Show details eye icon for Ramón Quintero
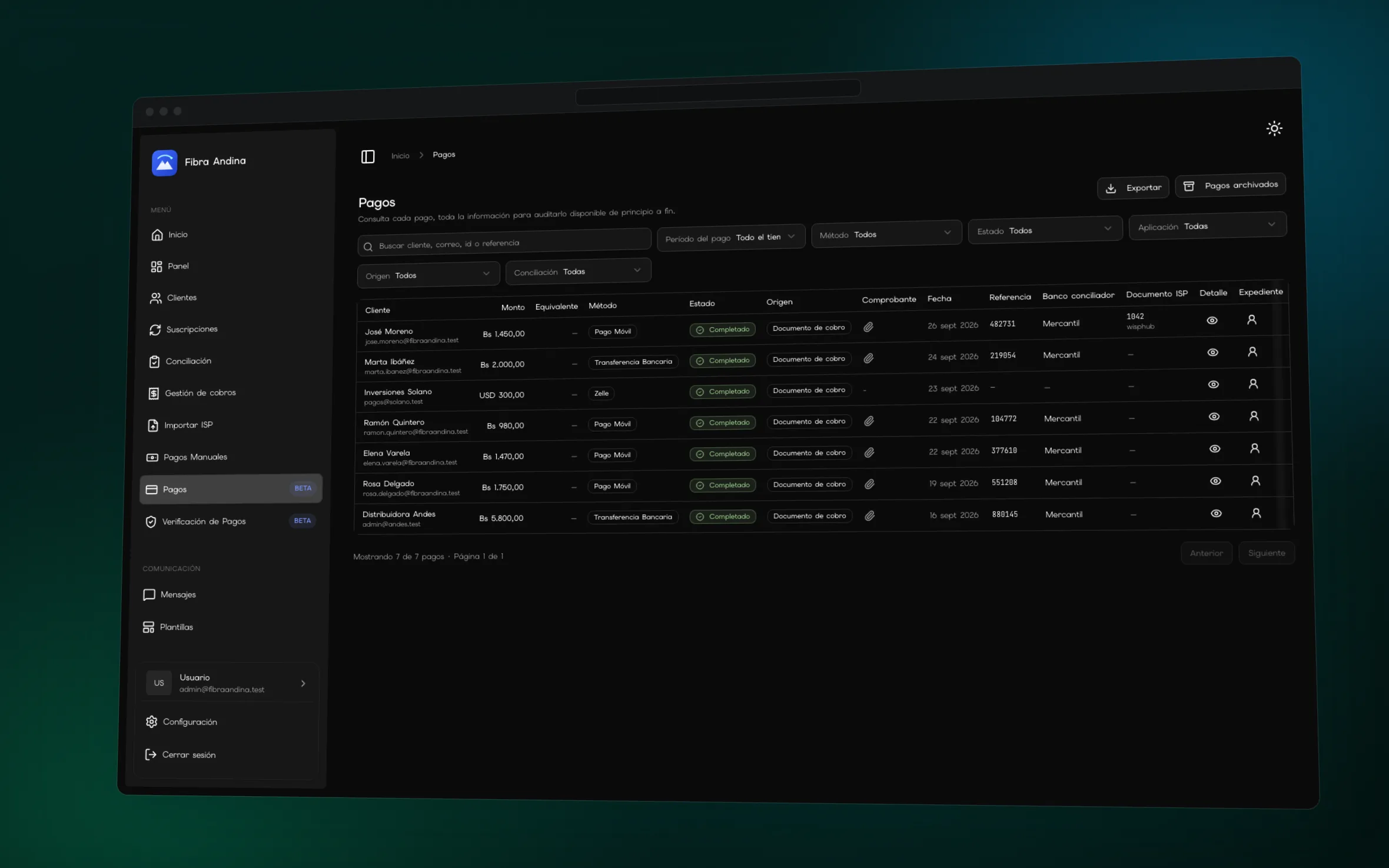Viewport: 1389px width, 868px height. 1214,417
